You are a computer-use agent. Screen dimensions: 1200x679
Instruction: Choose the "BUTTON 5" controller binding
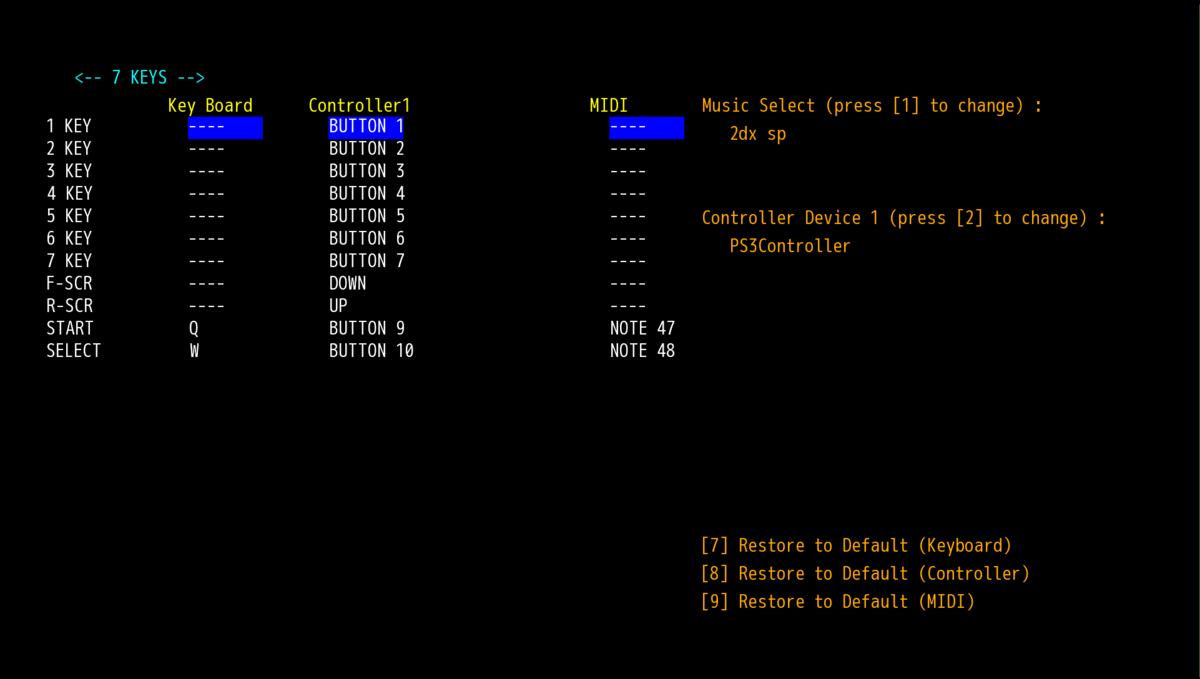pyautogui.click(x=366, y=217)
